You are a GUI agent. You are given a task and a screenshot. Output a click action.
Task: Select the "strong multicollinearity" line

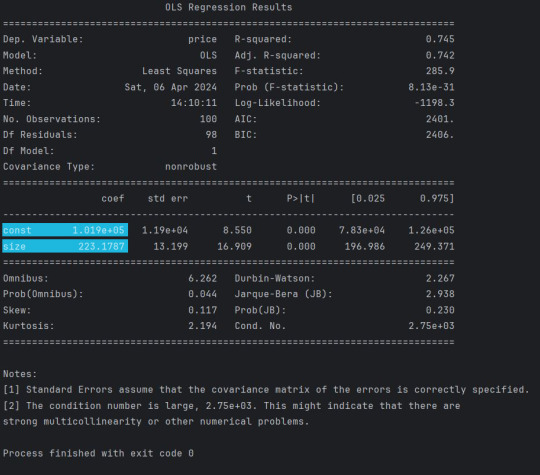pos(156,422)
